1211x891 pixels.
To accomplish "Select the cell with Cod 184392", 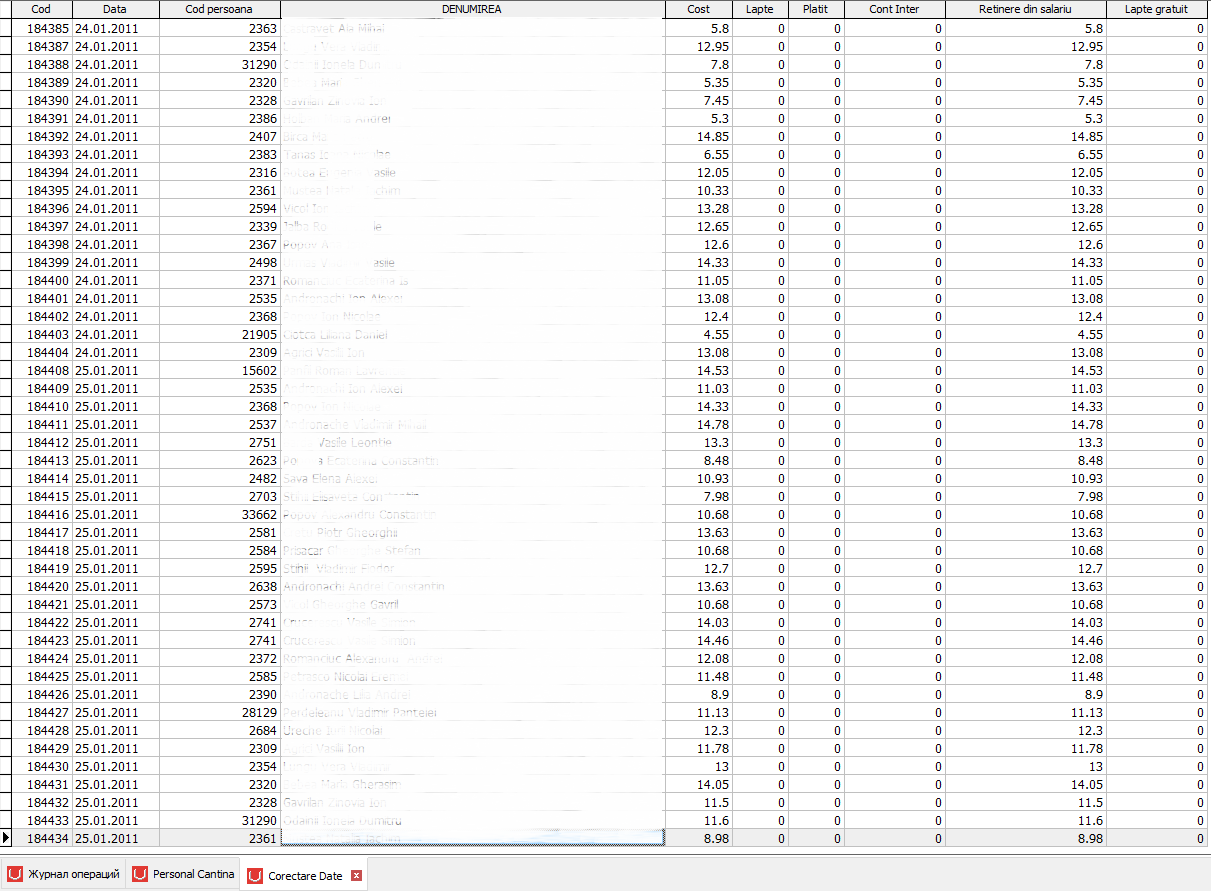I will coord(41,137).
